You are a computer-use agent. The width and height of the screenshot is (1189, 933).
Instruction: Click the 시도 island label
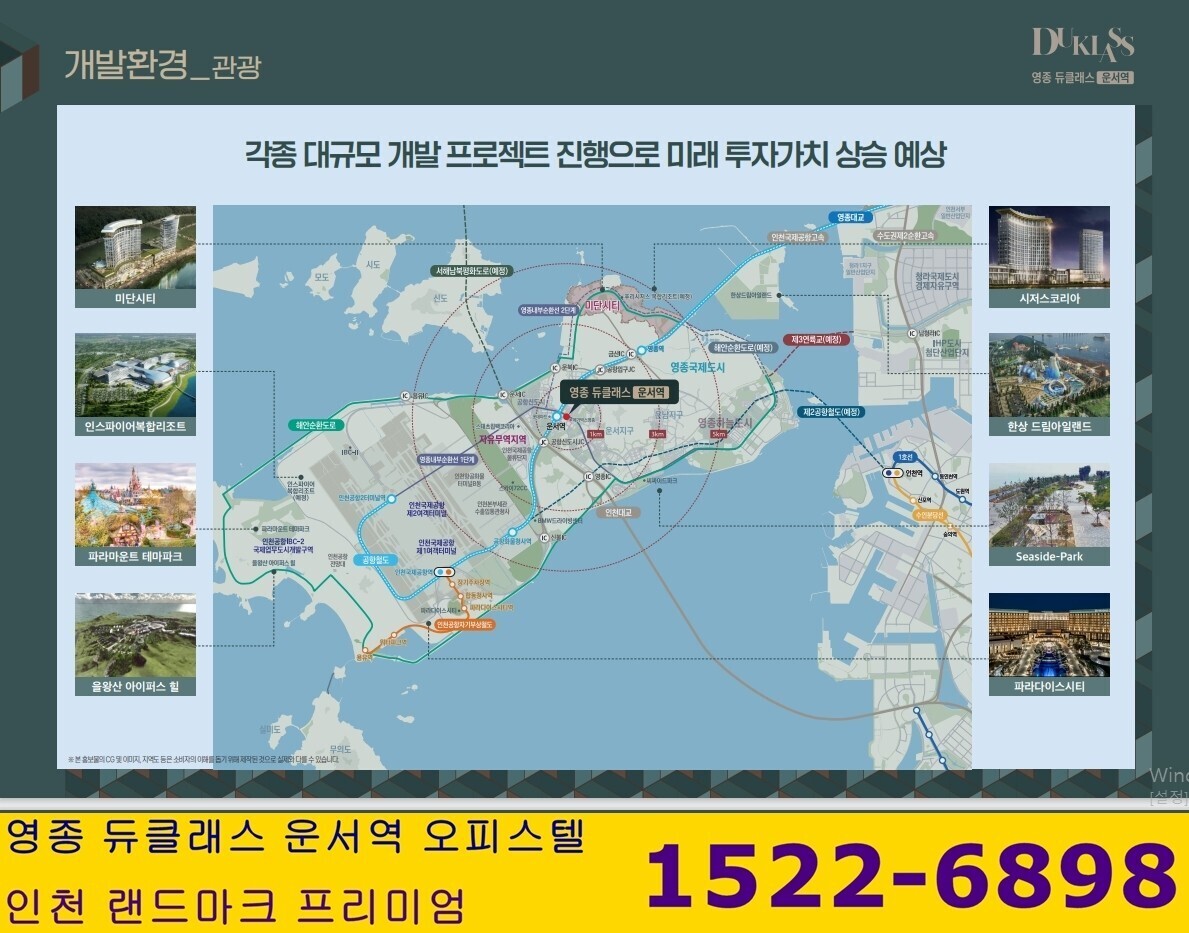(373, 265)
